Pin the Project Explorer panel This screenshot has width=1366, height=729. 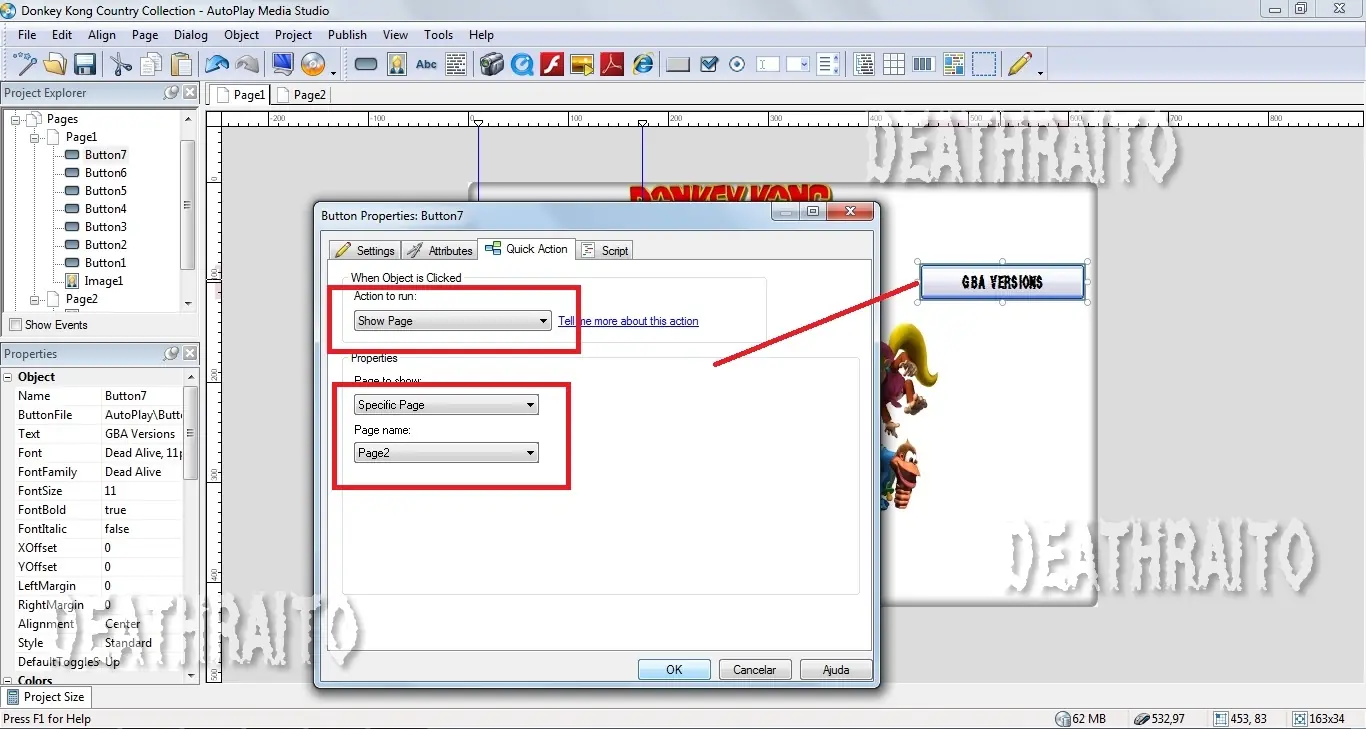171,93
